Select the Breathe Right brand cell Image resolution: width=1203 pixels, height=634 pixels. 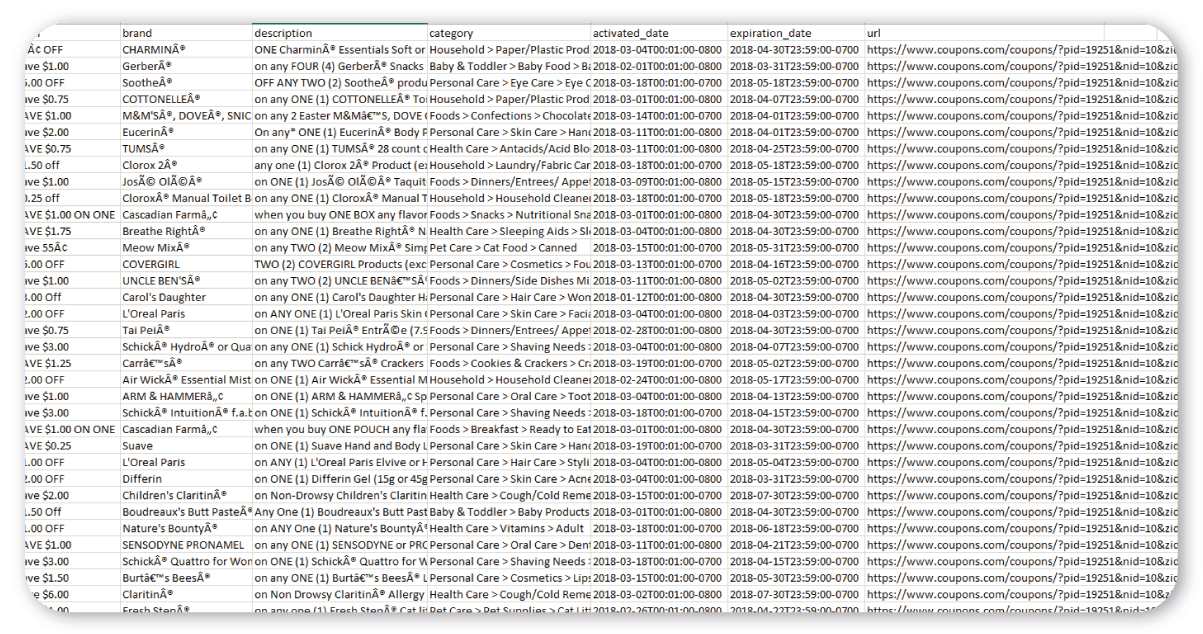coord(186,231)
